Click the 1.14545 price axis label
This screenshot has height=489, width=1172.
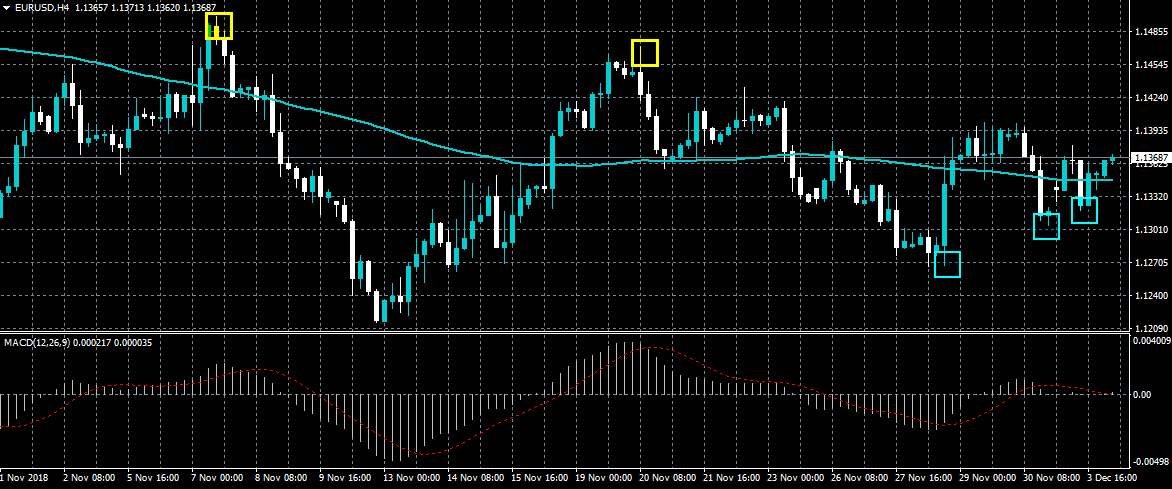pos(1151,65)
